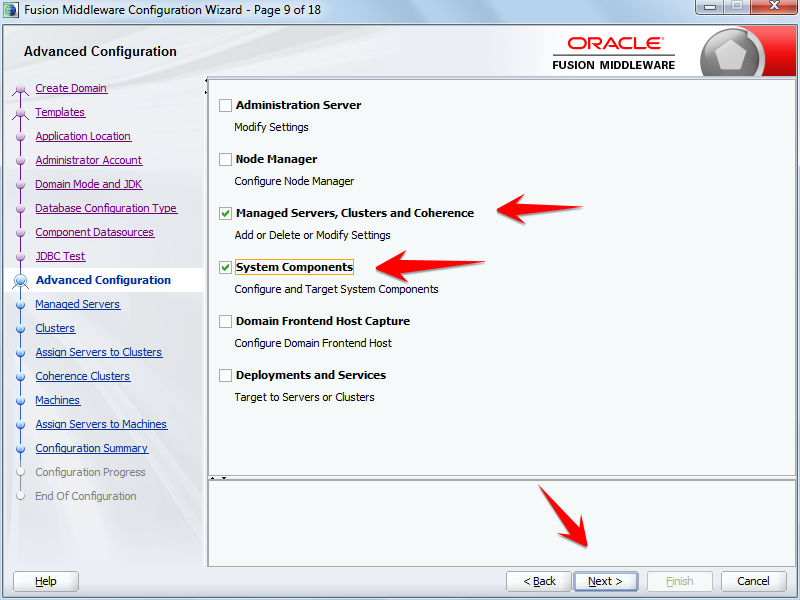Navigate to the Create Domain step
This screenshot has width=800, height=600.
point(71,88)
